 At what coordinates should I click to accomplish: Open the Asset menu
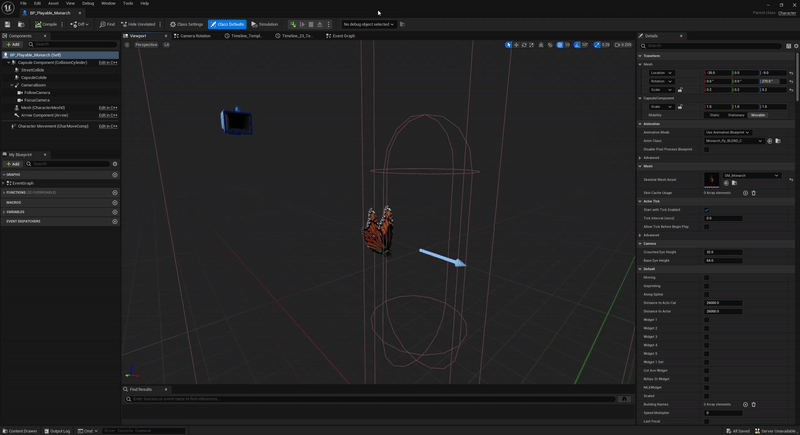[53, 3]
